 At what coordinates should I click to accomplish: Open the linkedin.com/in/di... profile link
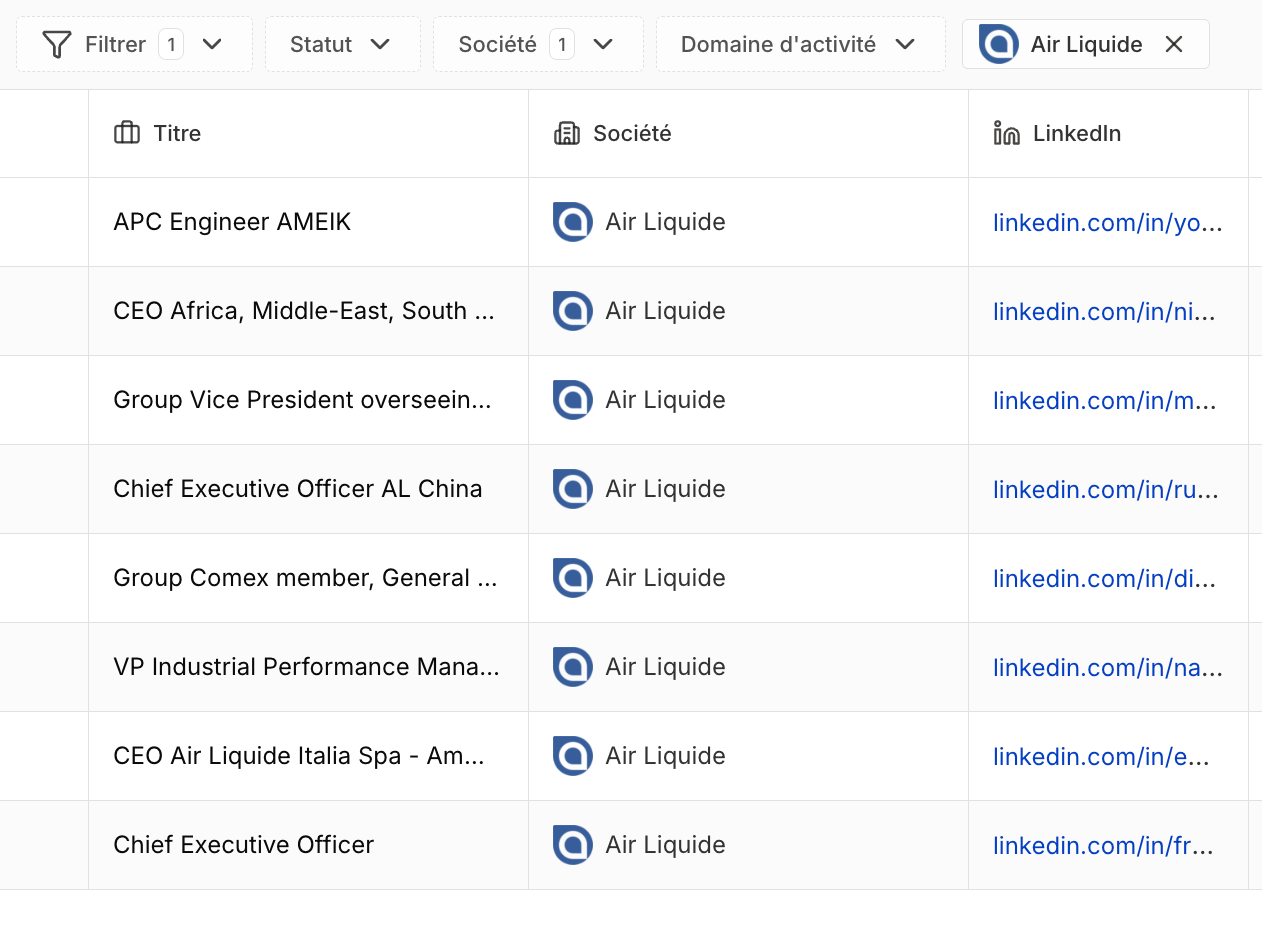tap(1104, 578)
